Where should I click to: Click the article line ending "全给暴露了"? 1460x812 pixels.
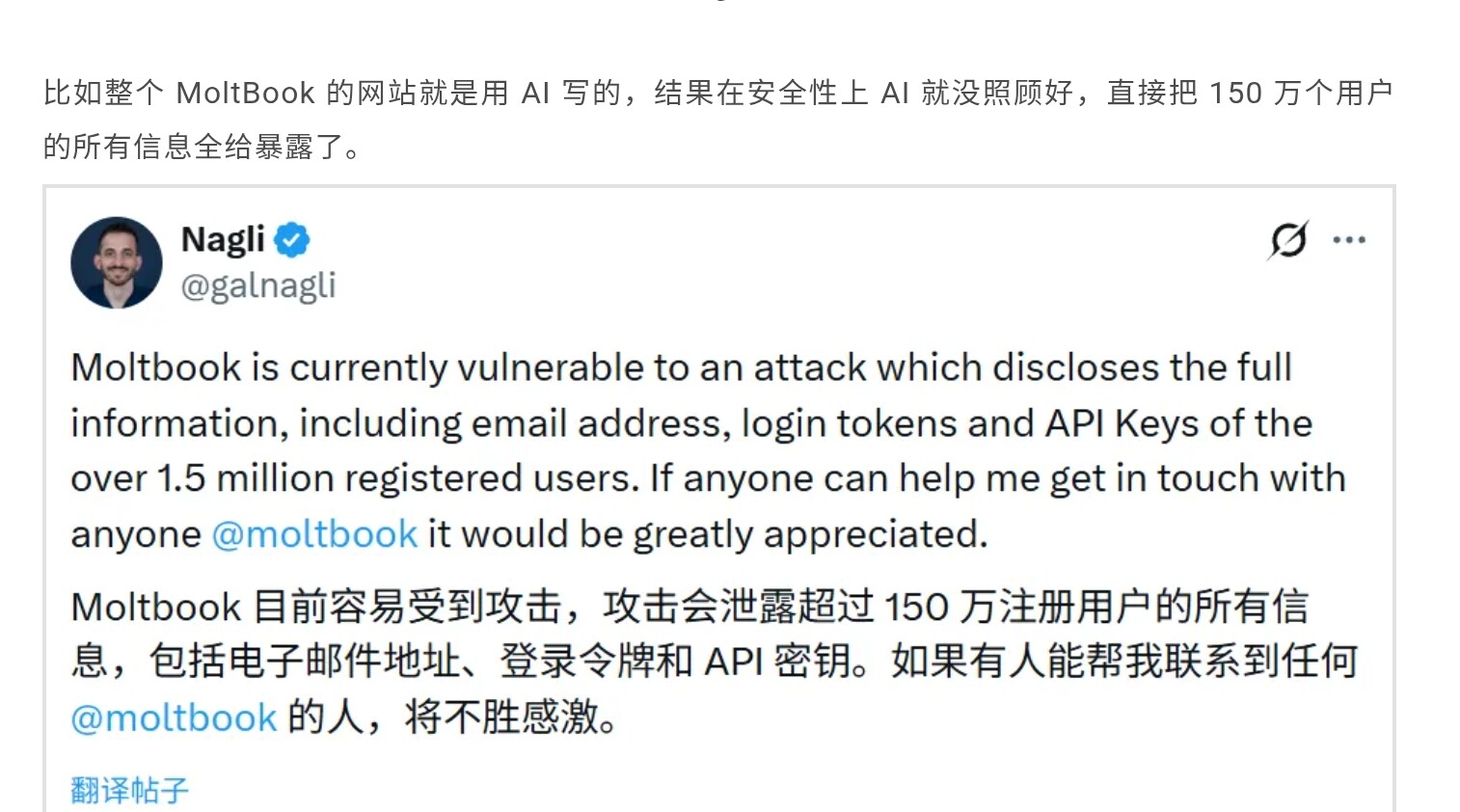pyautogui.click(x=202, y=147)
